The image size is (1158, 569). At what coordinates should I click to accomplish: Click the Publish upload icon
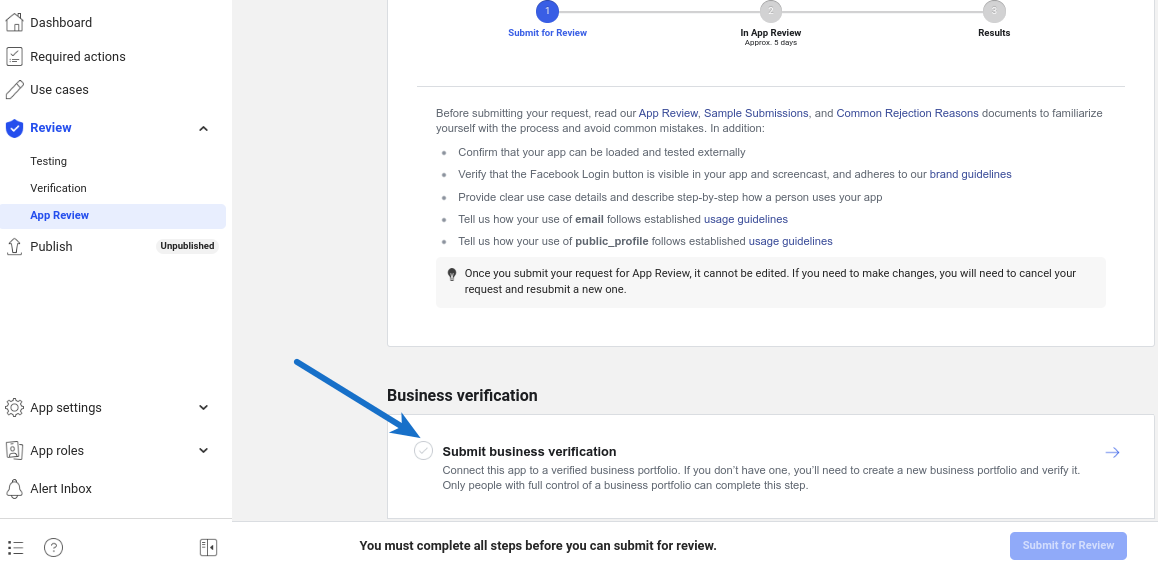click(15, 247)
